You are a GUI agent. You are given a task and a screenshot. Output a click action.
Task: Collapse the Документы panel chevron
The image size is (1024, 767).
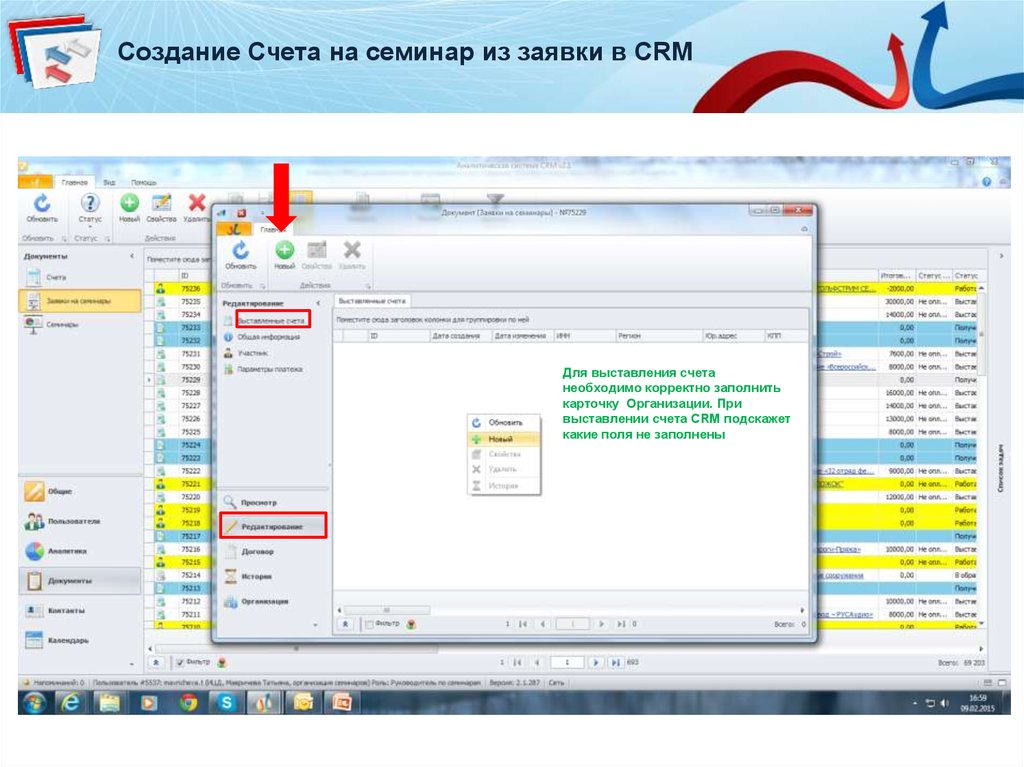coord(132,257)
